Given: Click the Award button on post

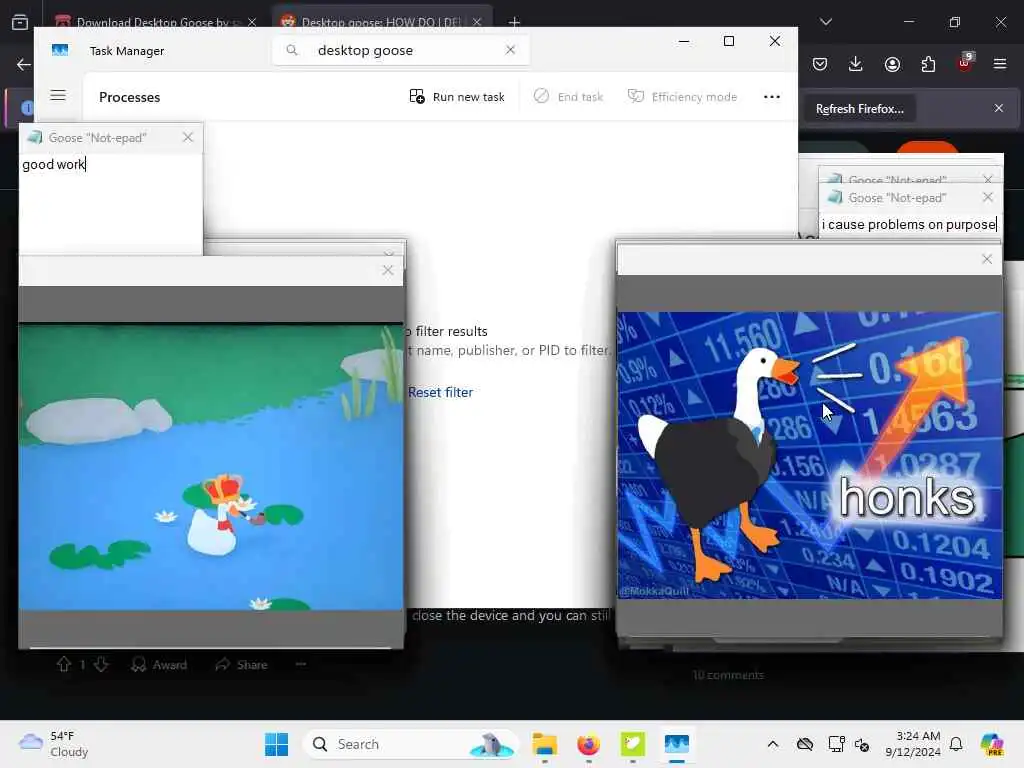Looking at the screenshot, I should (x=159, y=665).
